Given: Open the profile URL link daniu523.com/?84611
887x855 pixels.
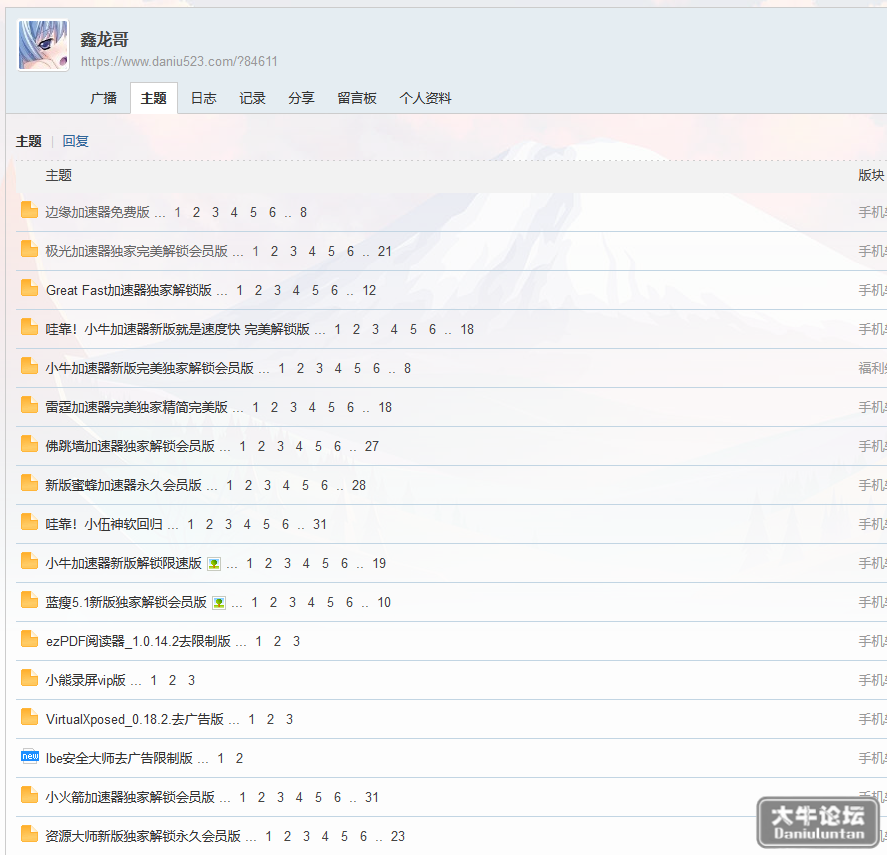Looking at the screenshot, I should 179,62.
